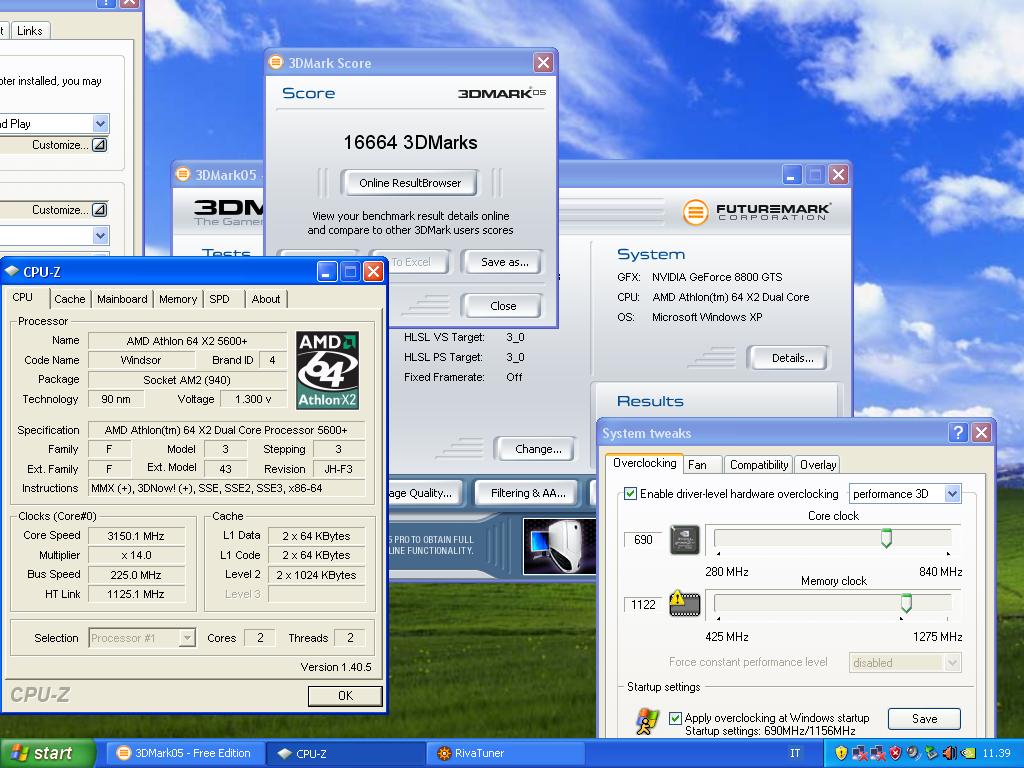Click the '16664 3DMarks' score text
Screen dimensions: 1024x768
point(410,142)
